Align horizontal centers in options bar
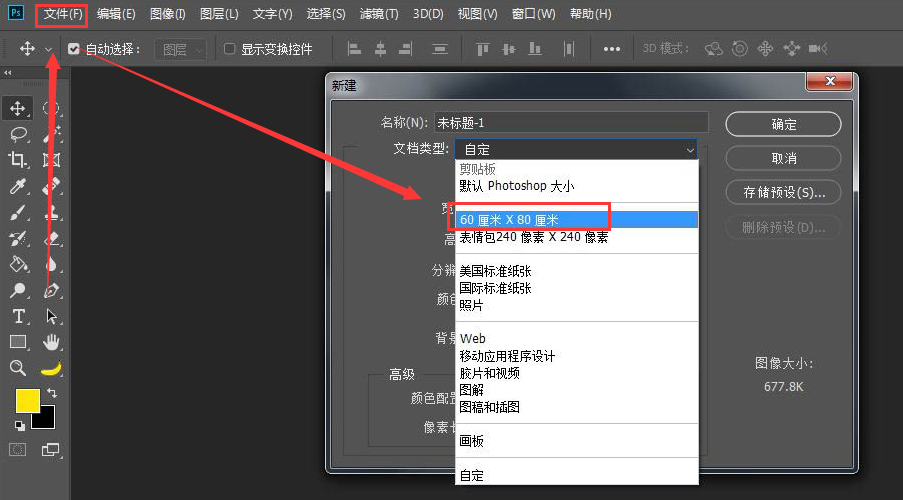 (x=380, y=49)
